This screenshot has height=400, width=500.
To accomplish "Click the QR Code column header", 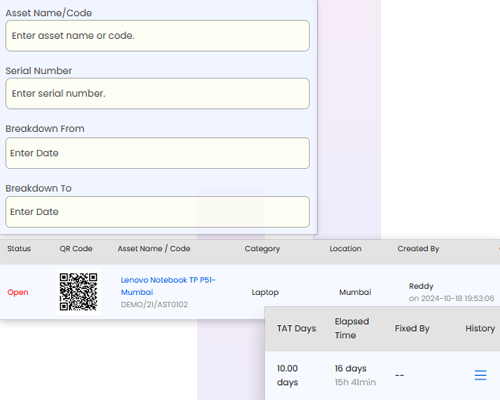I will click(76, 249).
